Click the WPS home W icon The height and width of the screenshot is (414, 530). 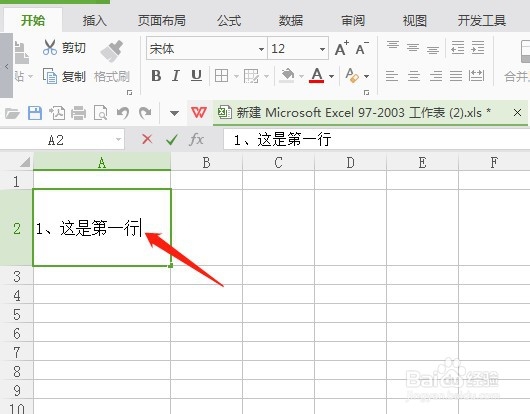tap(199, 113)
